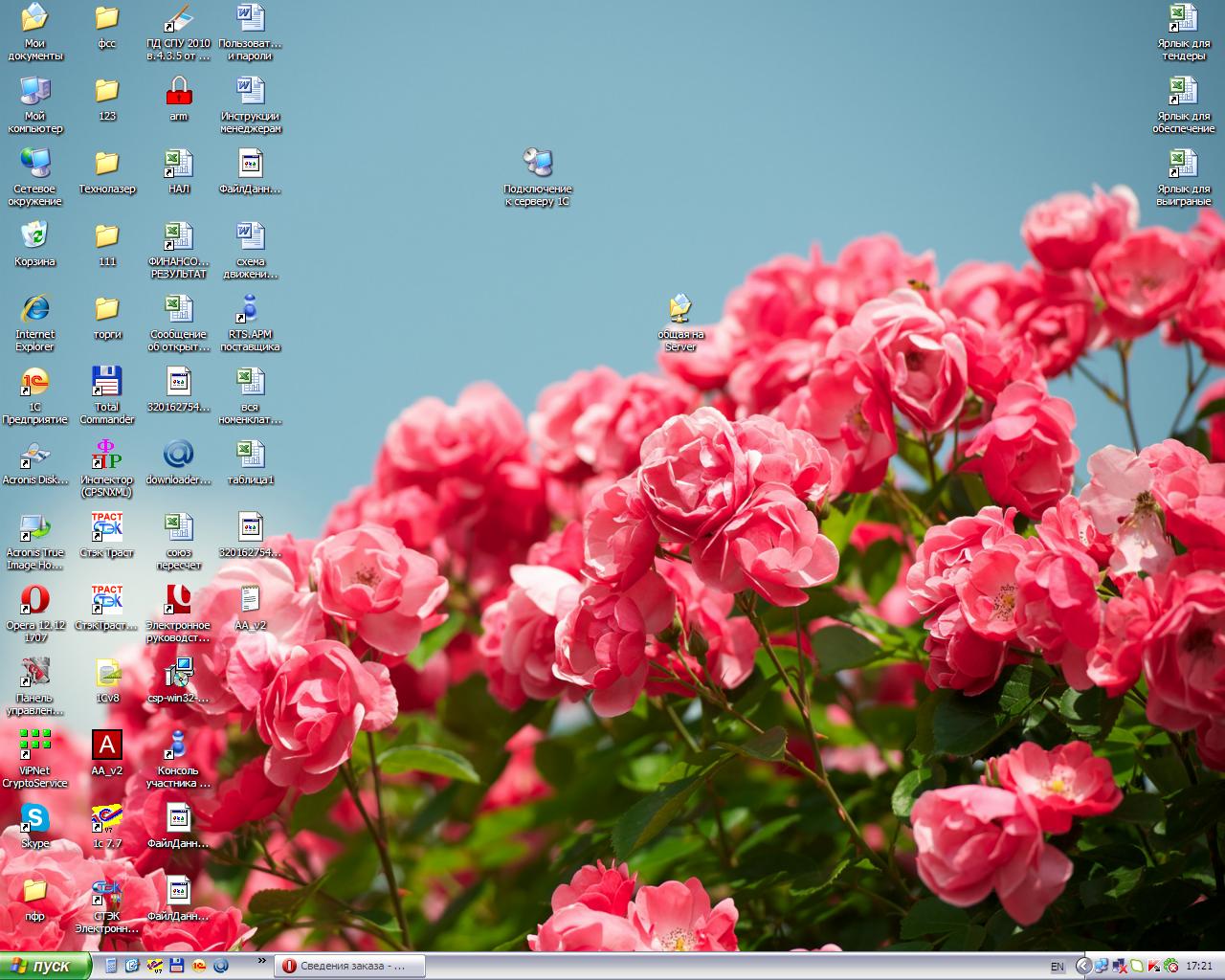Open the 1С Предприятие shortcut
This screenshot has height=980, width=1225.
(x=35, y=382)
